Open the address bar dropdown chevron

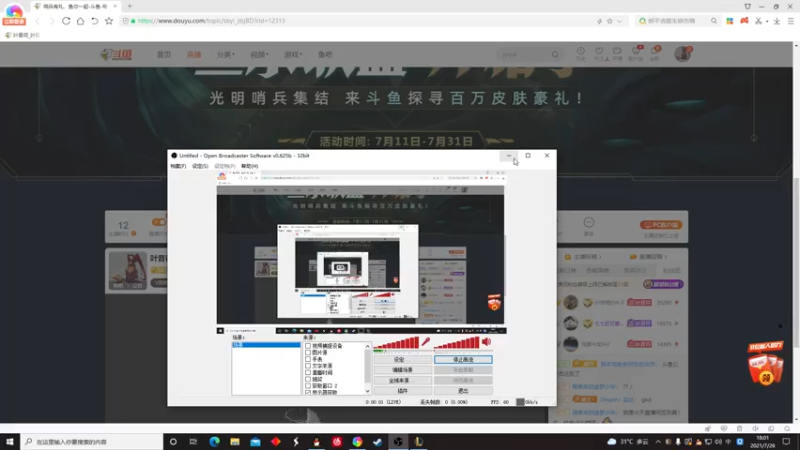619,21
